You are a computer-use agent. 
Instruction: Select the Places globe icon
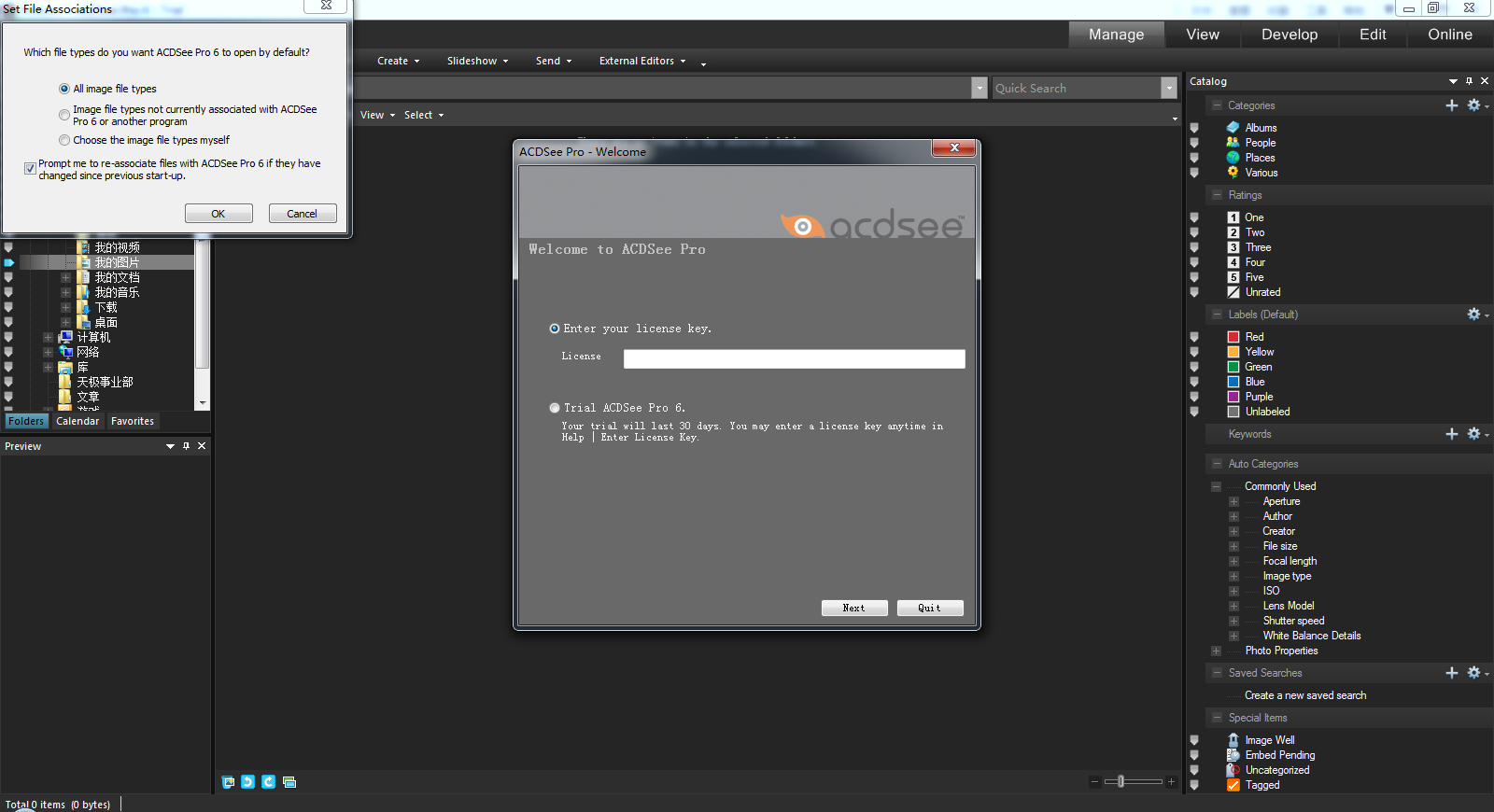[1233, 158]
